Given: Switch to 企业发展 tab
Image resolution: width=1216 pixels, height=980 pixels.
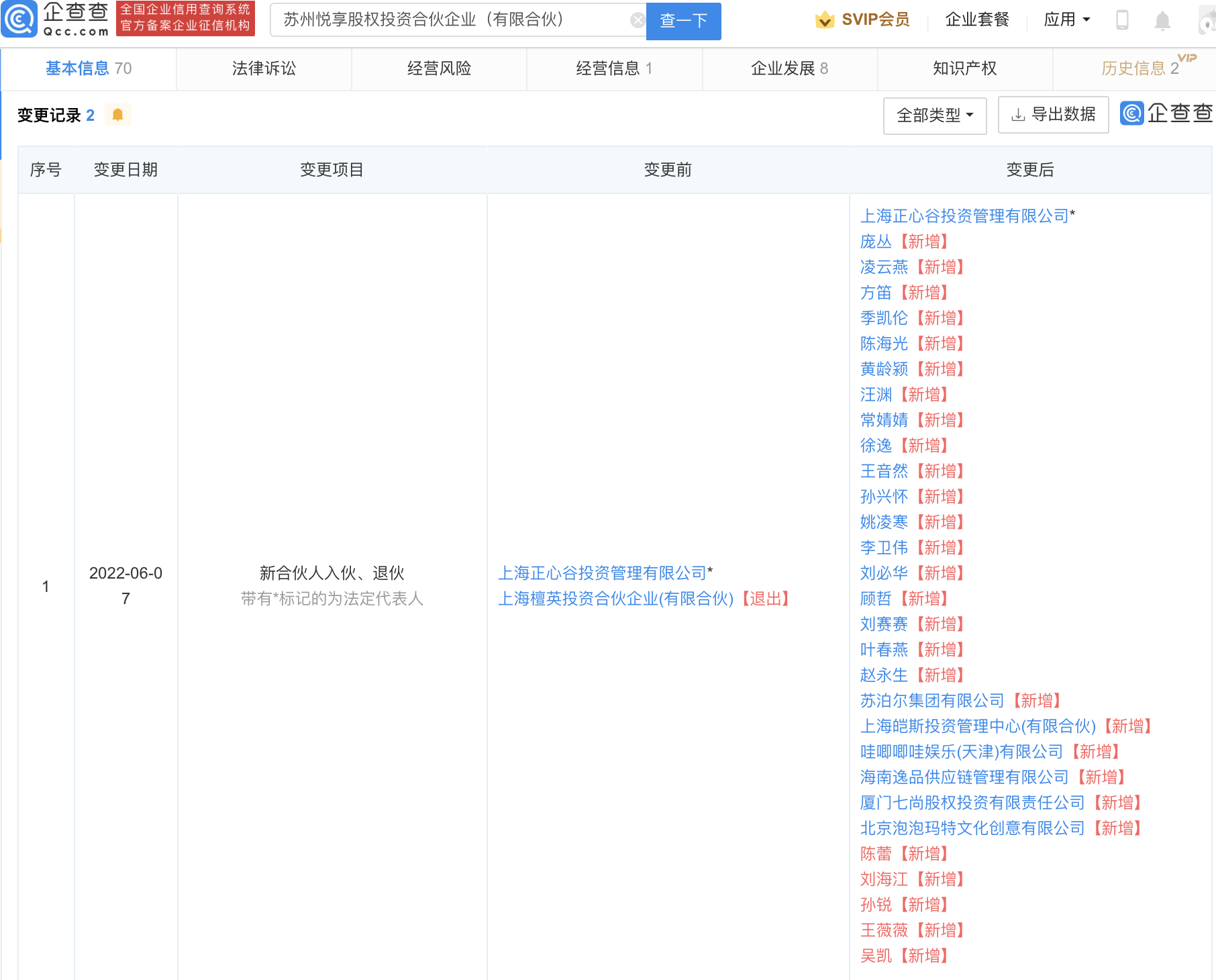Looking at the screenshot, I should point(790,68).
